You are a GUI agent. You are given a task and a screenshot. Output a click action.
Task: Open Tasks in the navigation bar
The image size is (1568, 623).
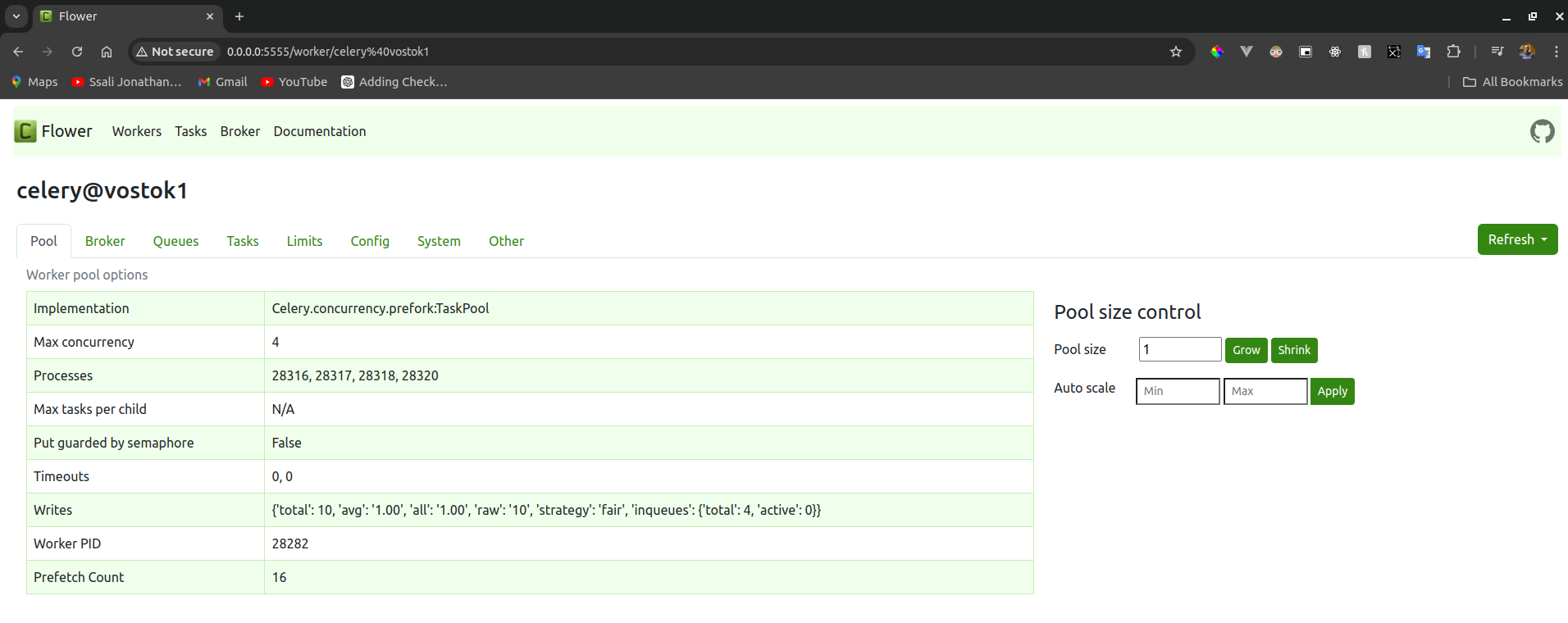[x=190, y=131]
